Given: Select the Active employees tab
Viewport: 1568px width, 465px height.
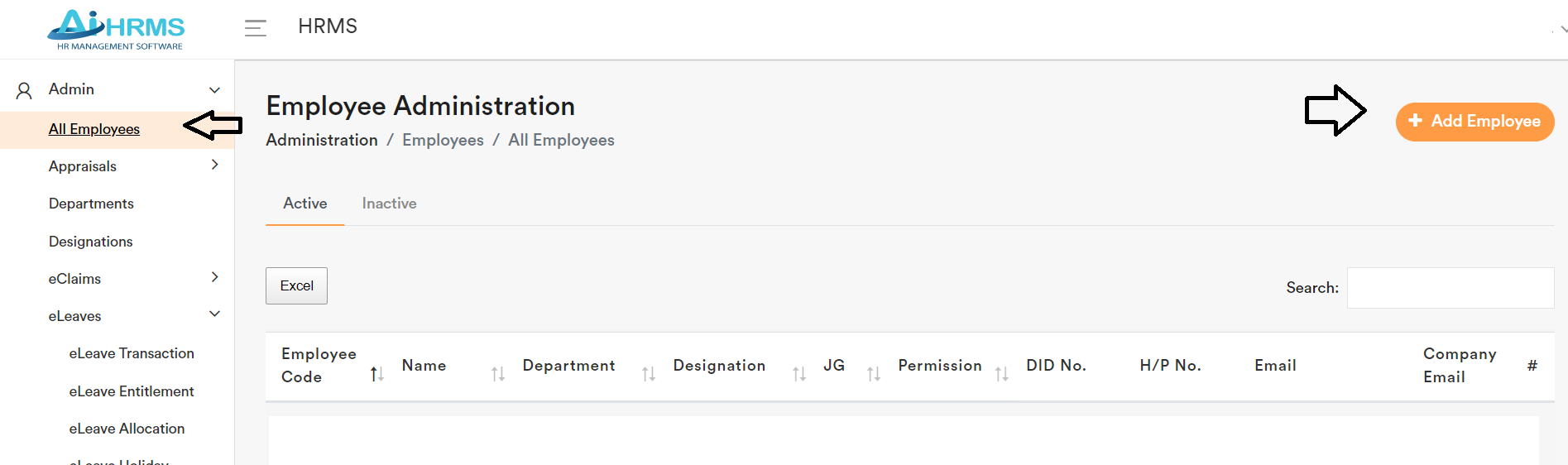Looking at the screenshot, I should point(305,204).
